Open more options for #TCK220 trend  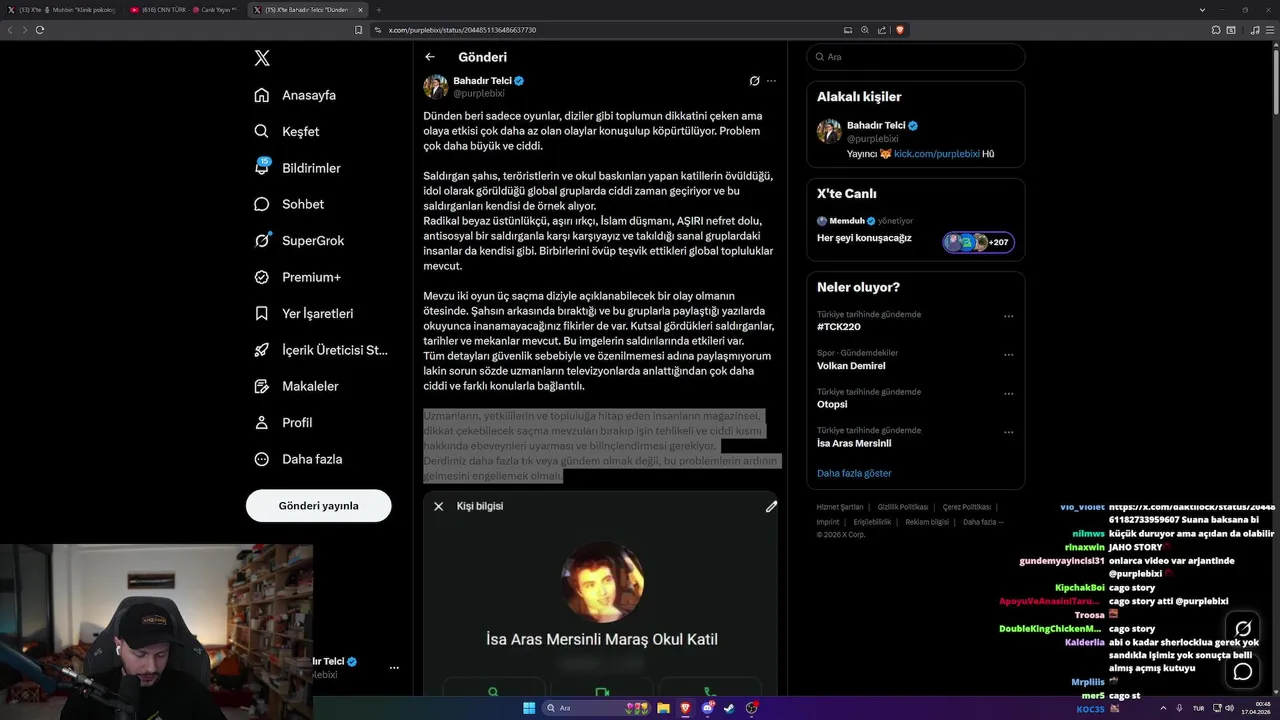[1009, 316]
